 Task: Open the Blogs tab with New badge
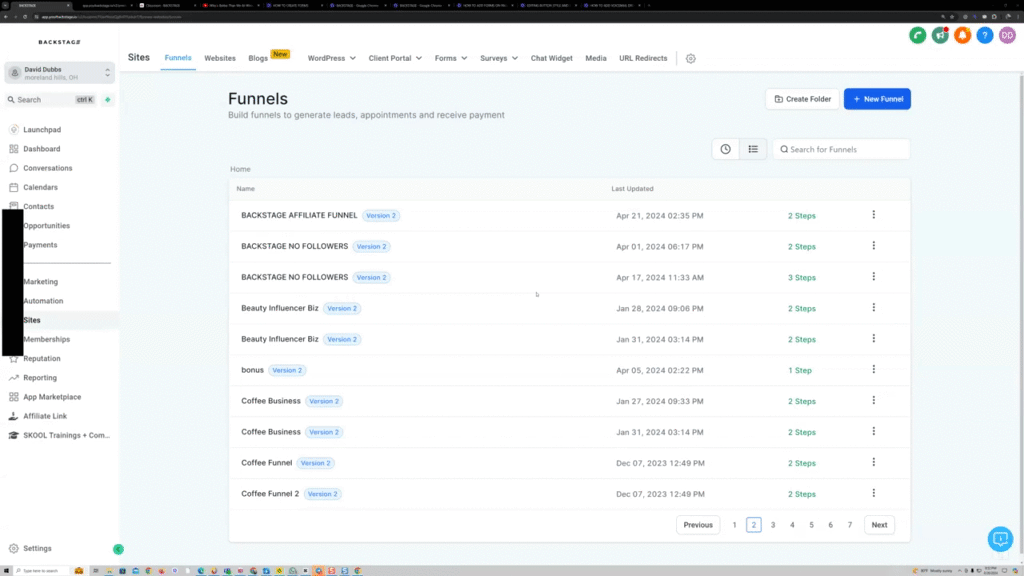[x=258, y=58]
